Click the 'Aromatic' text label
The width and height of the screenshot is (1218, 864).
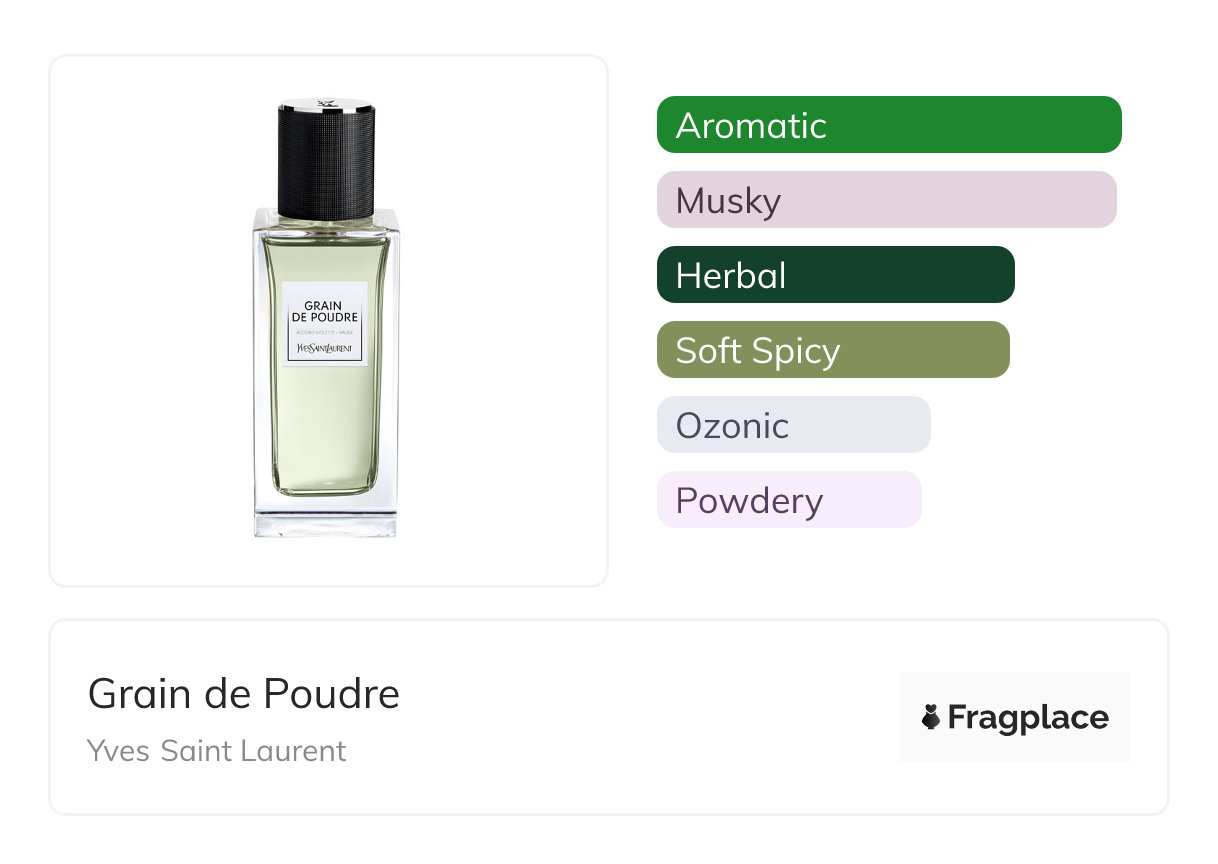[x=751, y=126]
